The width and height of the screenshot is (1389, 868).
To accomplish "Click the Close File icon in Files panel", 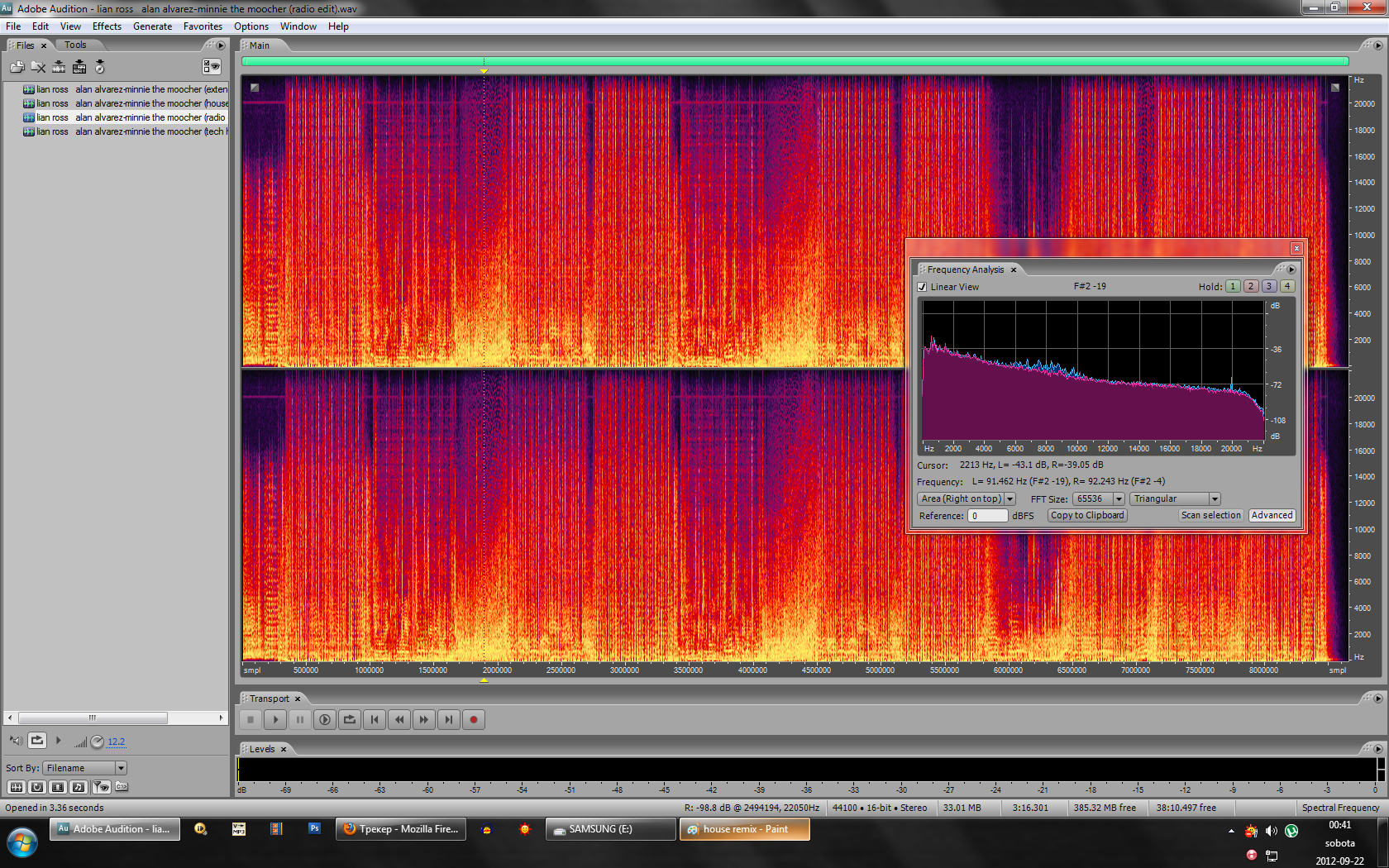I will pyautogui.click(x=38, y=67).
